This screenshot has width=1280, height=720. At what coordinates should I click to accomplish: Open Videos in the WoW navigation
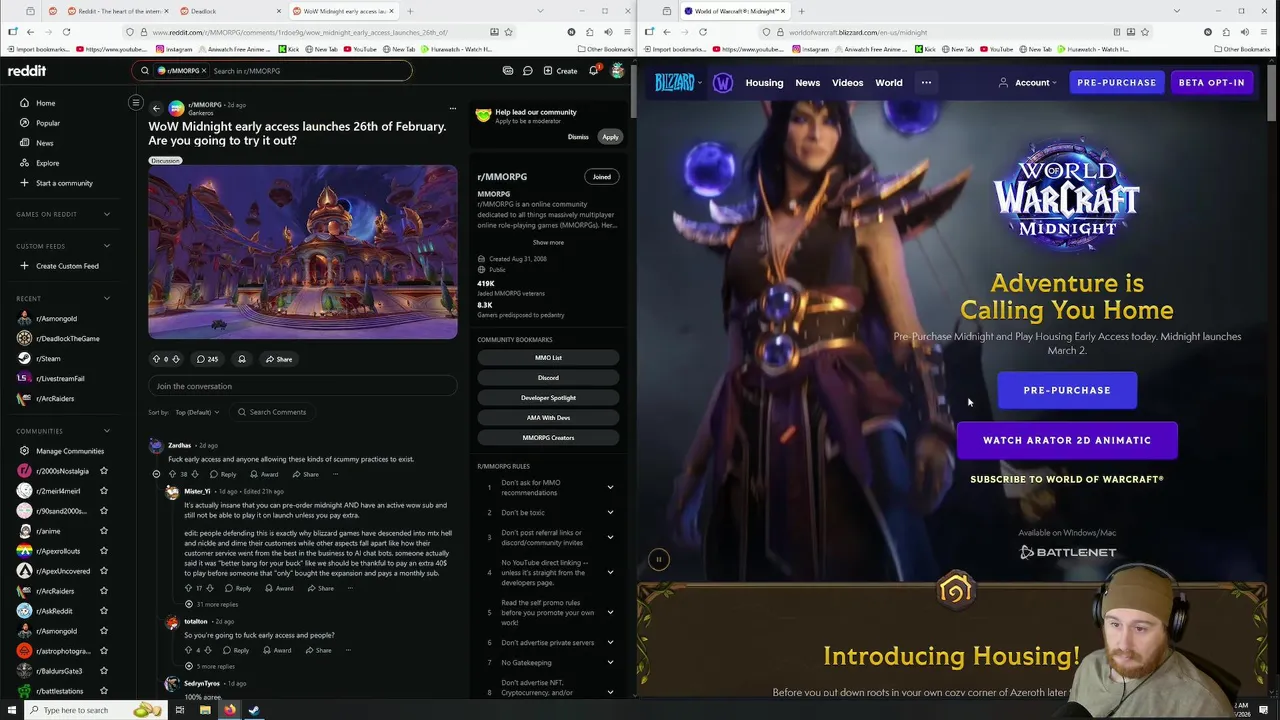pos(847,83)
